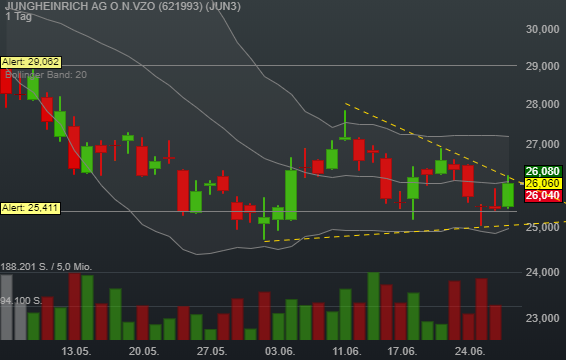The width and height of the screenshot is (566, 360).
Task: Click the tallest green volume bar near 11.06.
Action: (x=374, y=306)
